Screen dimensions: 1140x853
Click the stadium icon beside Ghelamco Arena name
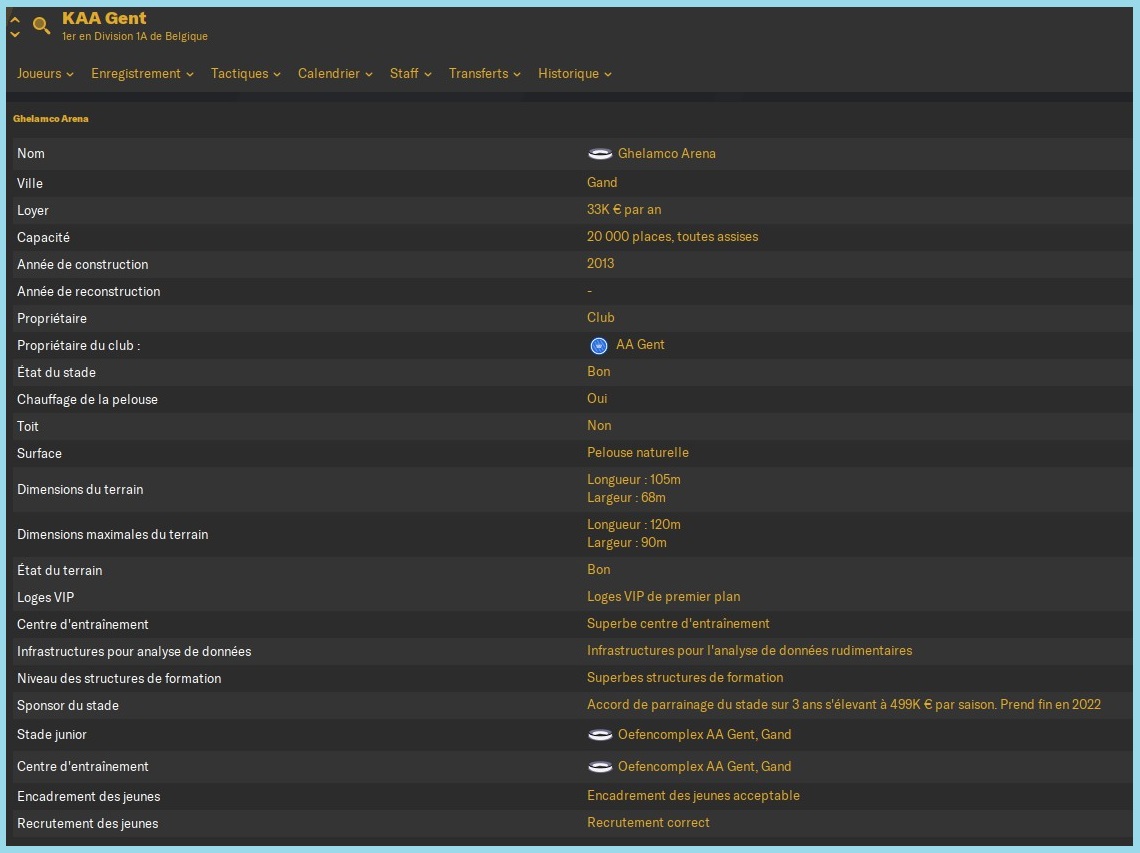click(600, 153)
